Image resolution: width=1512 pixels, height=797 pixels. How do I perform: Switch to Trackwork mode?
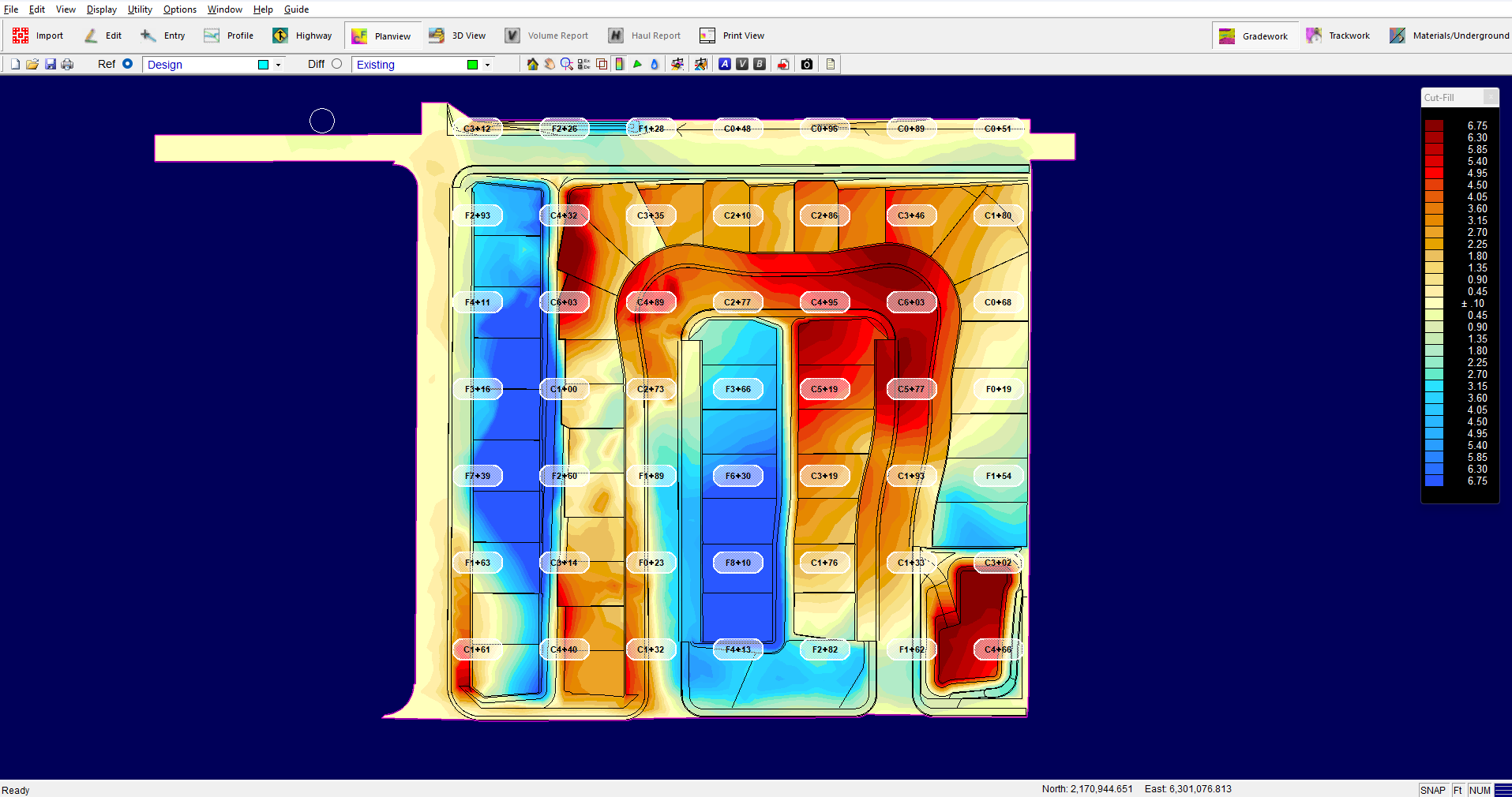click(1341, 36)
